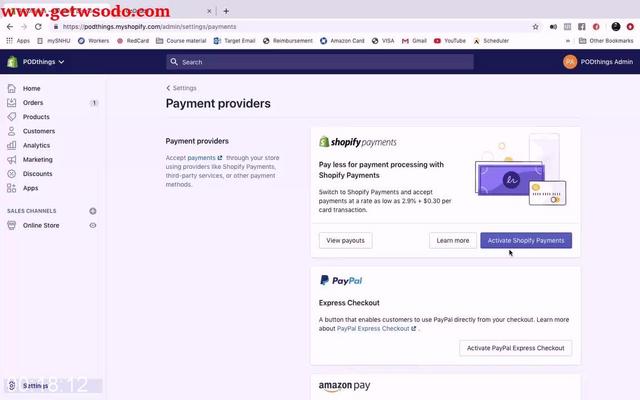Open the Target Email bookmark
The width and height of the screenshot is (640, 400).
click(235, 41)
